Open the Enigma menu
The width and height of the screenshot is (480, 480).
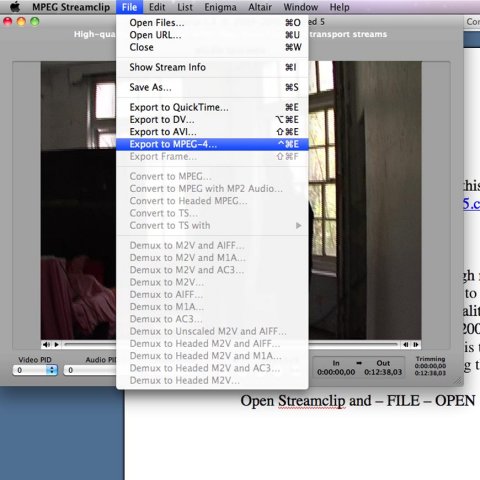click(x=220, y=7)
